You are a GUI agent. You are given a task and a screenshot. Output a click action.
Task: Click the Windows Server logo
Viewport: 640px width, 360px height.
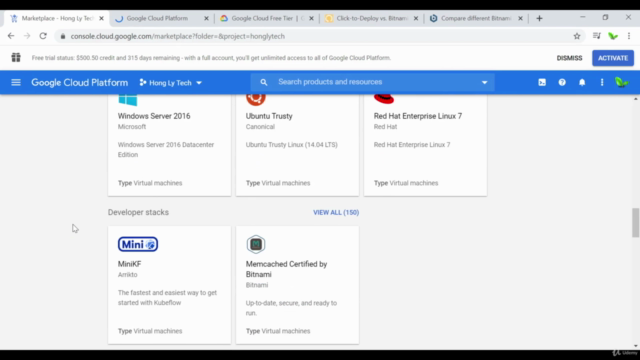[x=128, y=100]
